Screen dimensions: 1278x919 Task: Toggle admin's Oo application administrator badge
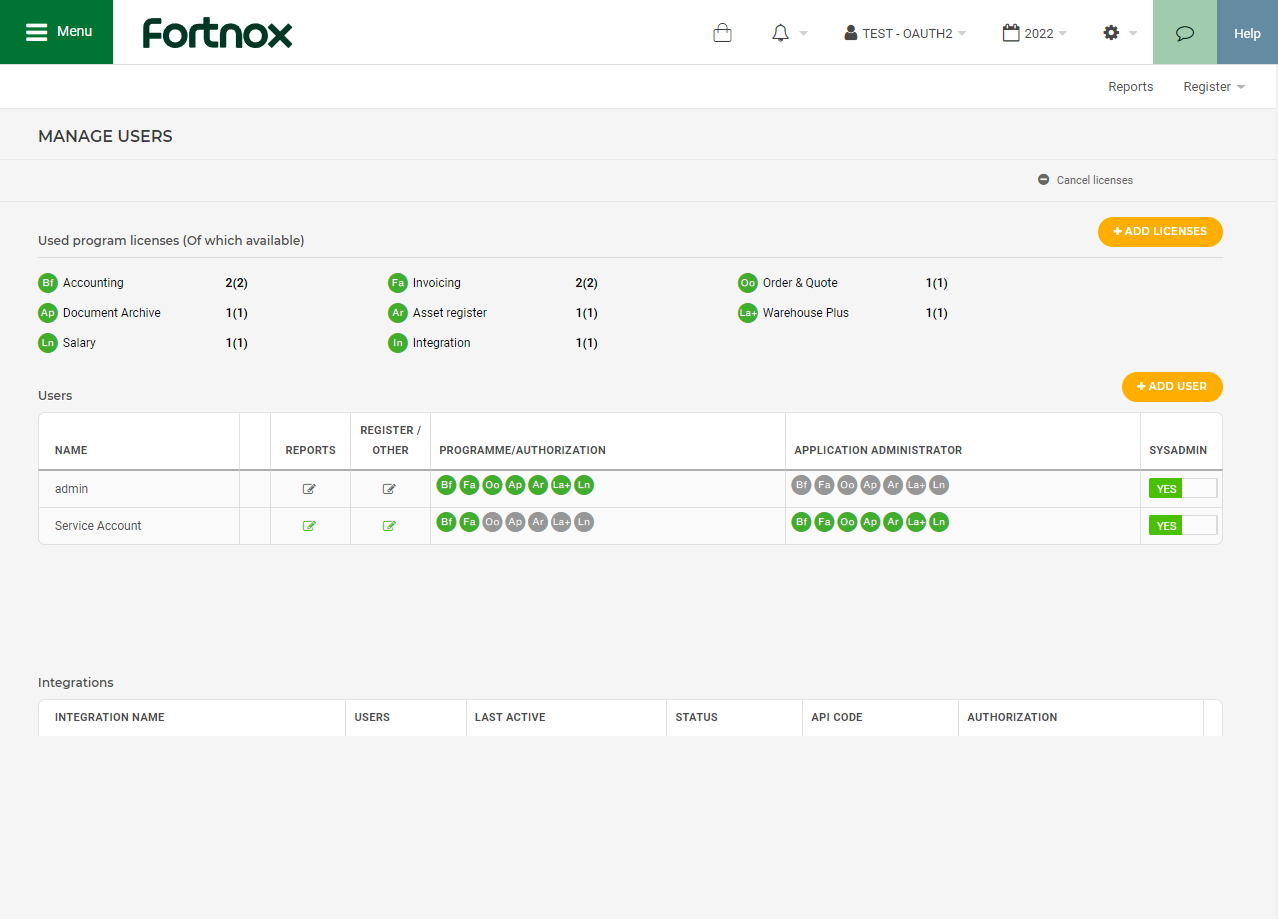(847, 485)
